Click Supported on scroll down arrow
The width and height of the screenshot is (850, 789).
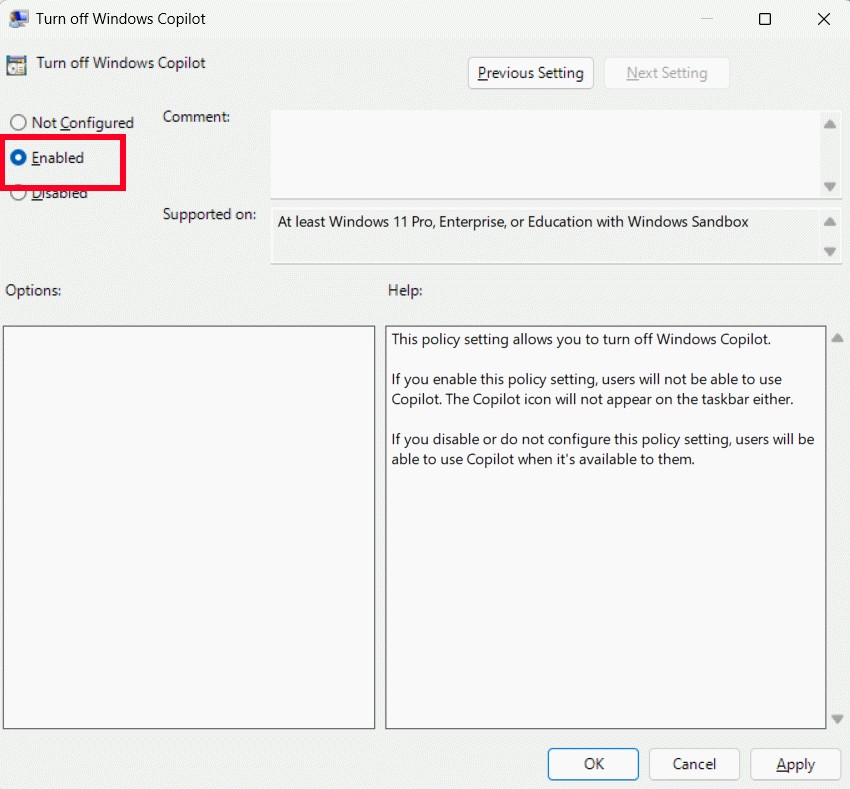coord(829,251)
